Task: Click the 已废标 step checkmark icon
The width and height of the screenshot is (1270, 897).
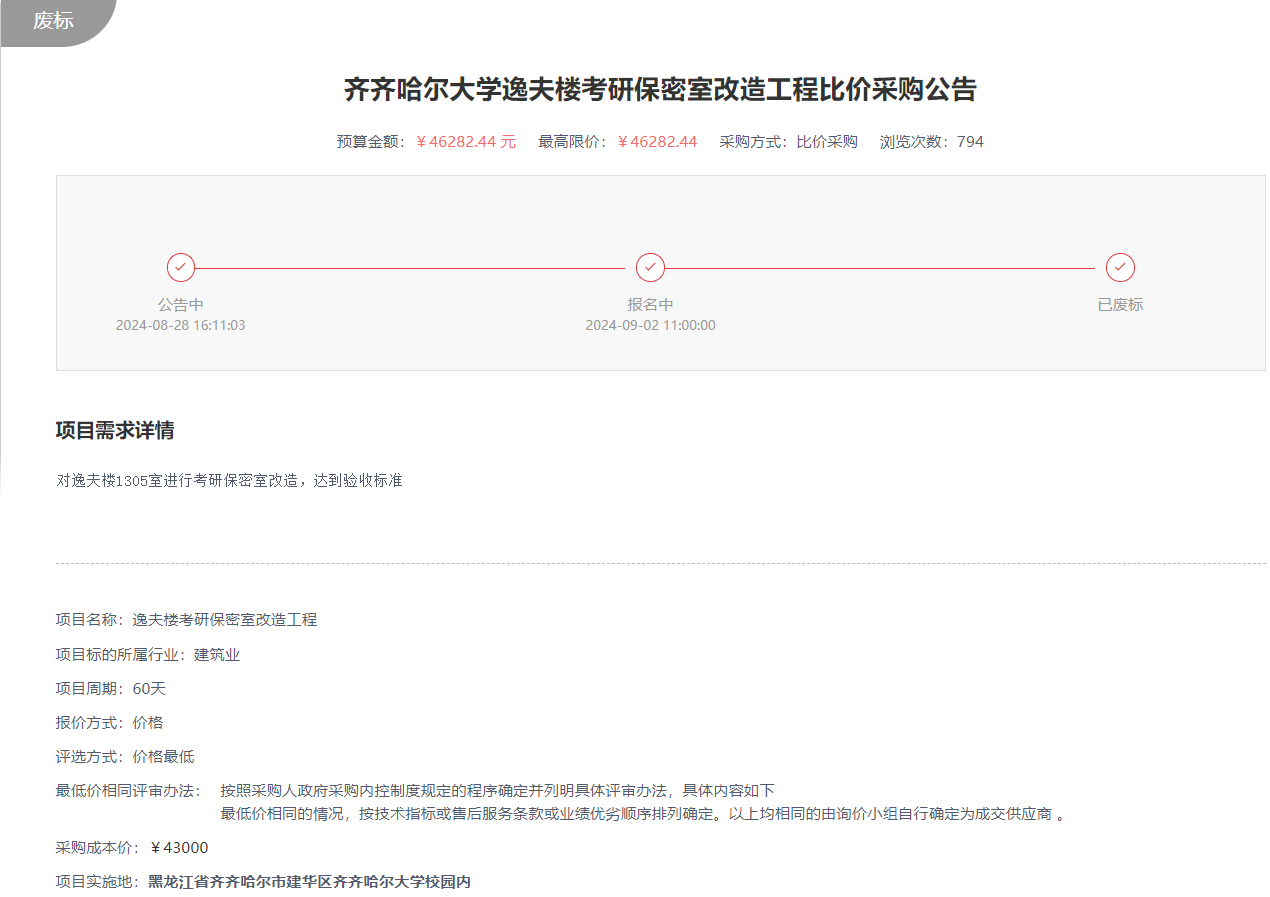Action: tap(1120, 268)
